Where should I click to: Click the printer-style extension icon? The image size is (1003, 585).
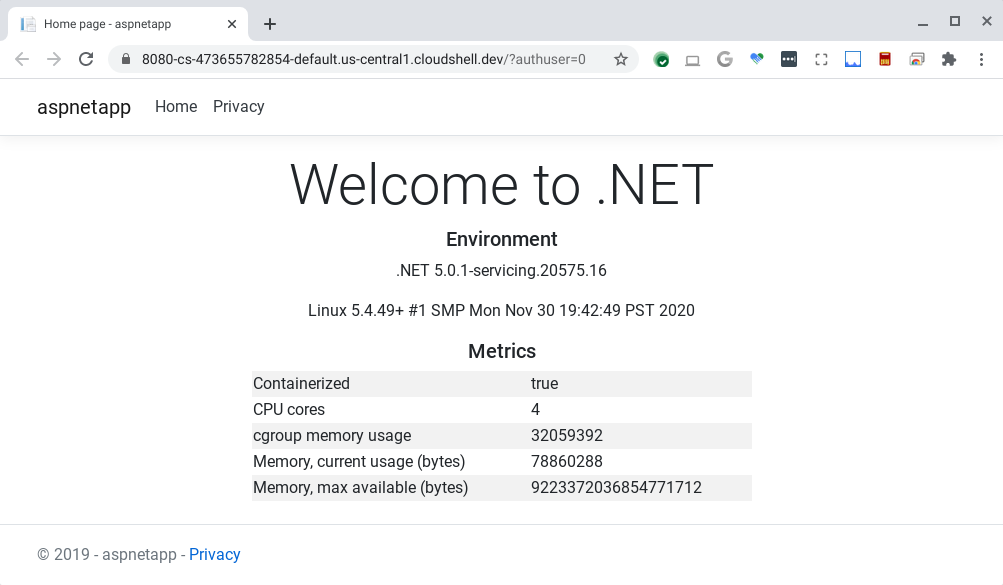[916, 59]
